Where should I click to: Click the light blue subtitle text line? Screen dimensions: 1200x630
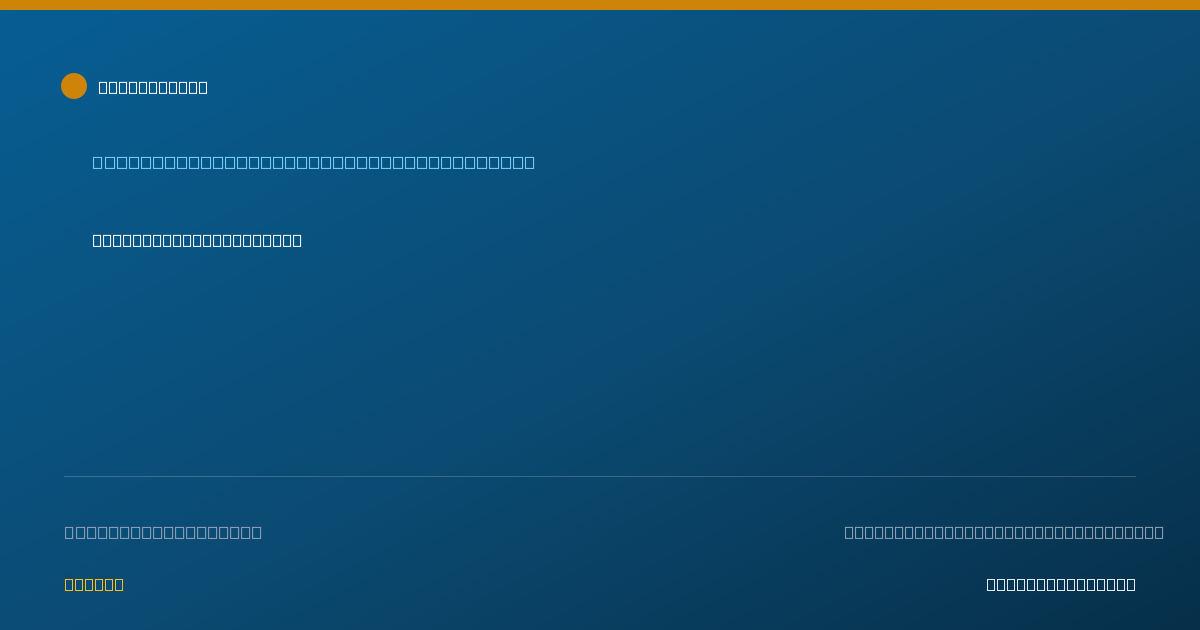coord(313,162)
